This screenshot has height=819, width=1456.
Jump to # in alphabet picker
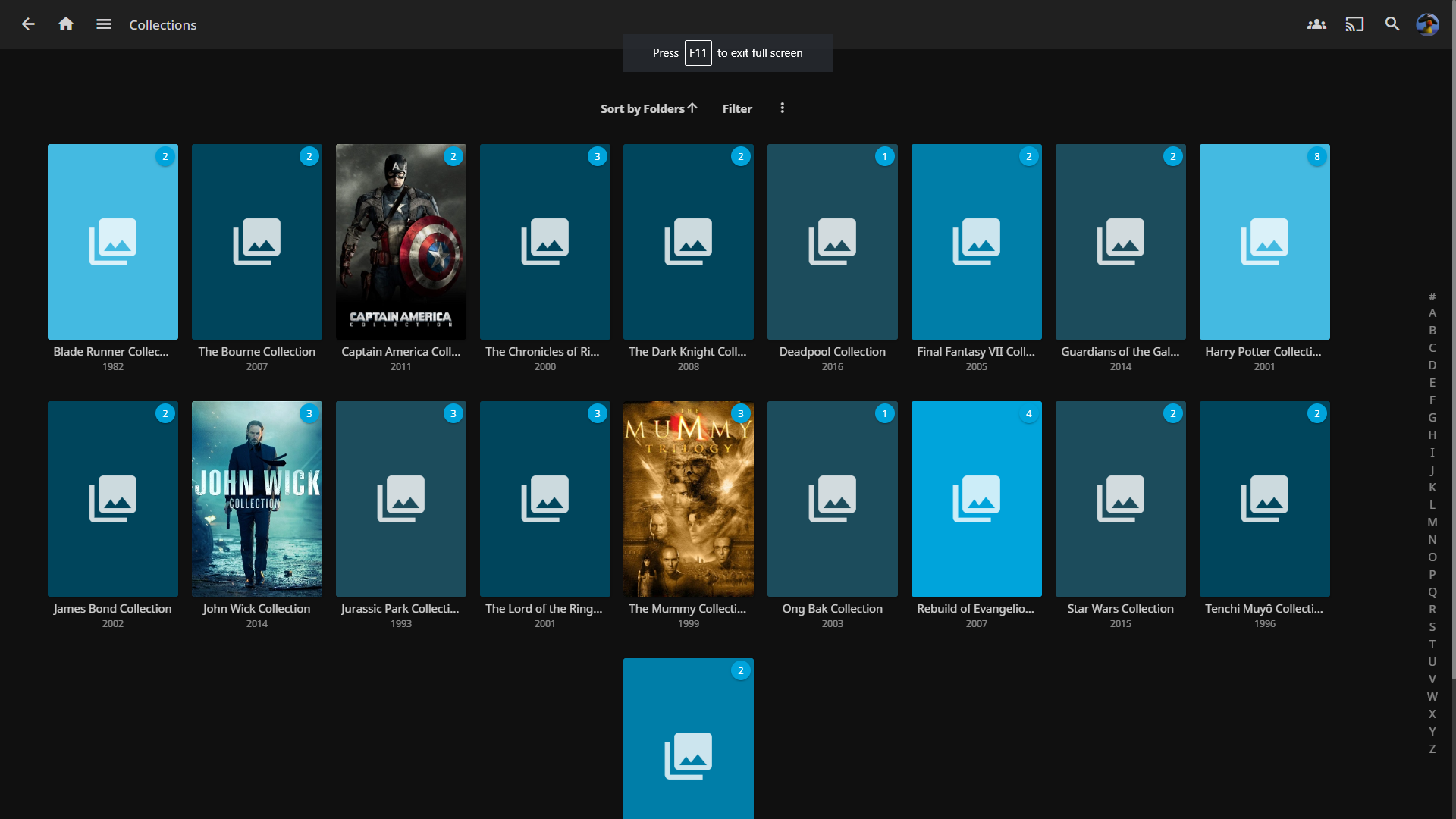(1432, 297)
